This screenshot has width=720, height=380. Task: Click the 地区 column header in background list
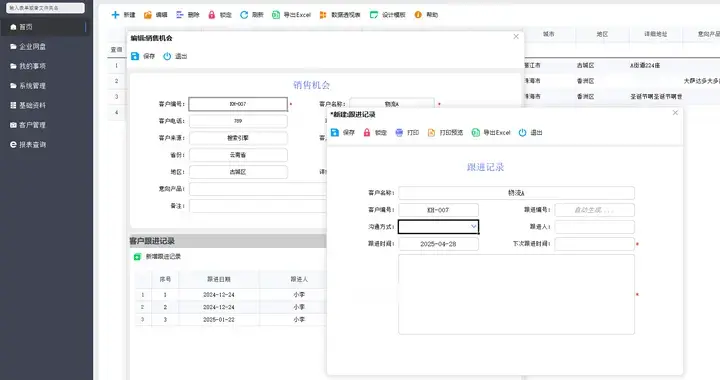[602, 34]
